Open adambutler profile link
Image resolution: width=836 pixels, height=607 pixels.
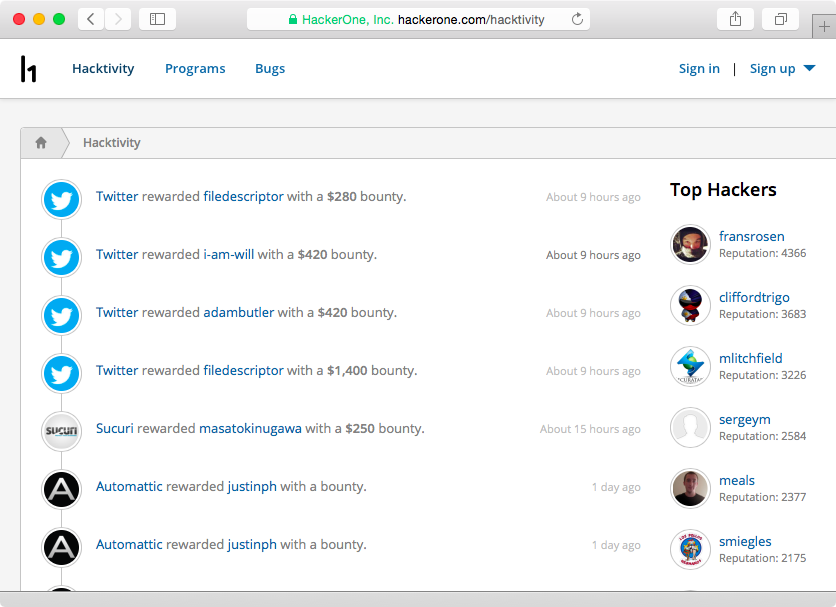point(239,312)
